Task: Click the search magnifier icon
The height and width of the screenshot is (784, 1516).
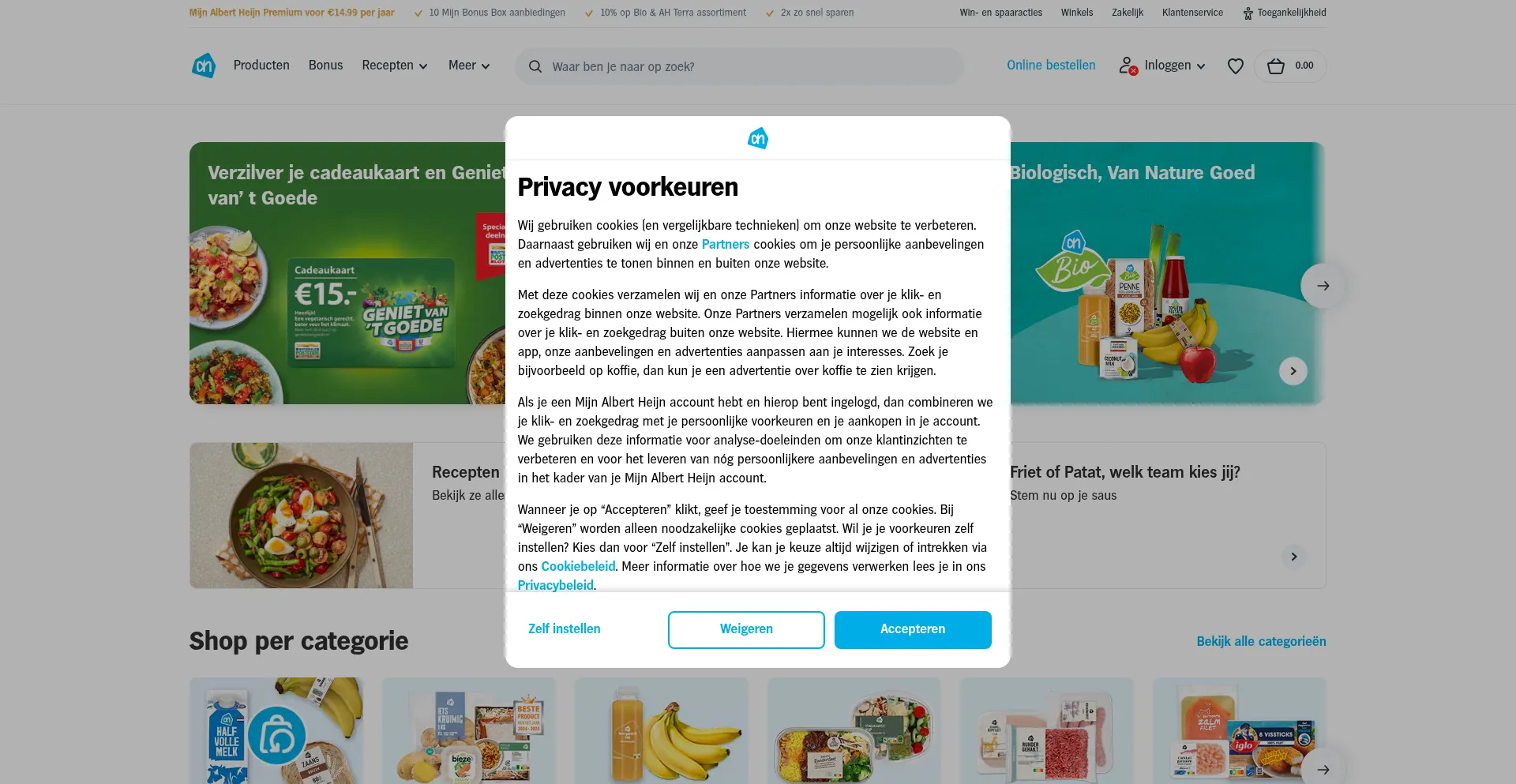Action: tap(535, 66)
